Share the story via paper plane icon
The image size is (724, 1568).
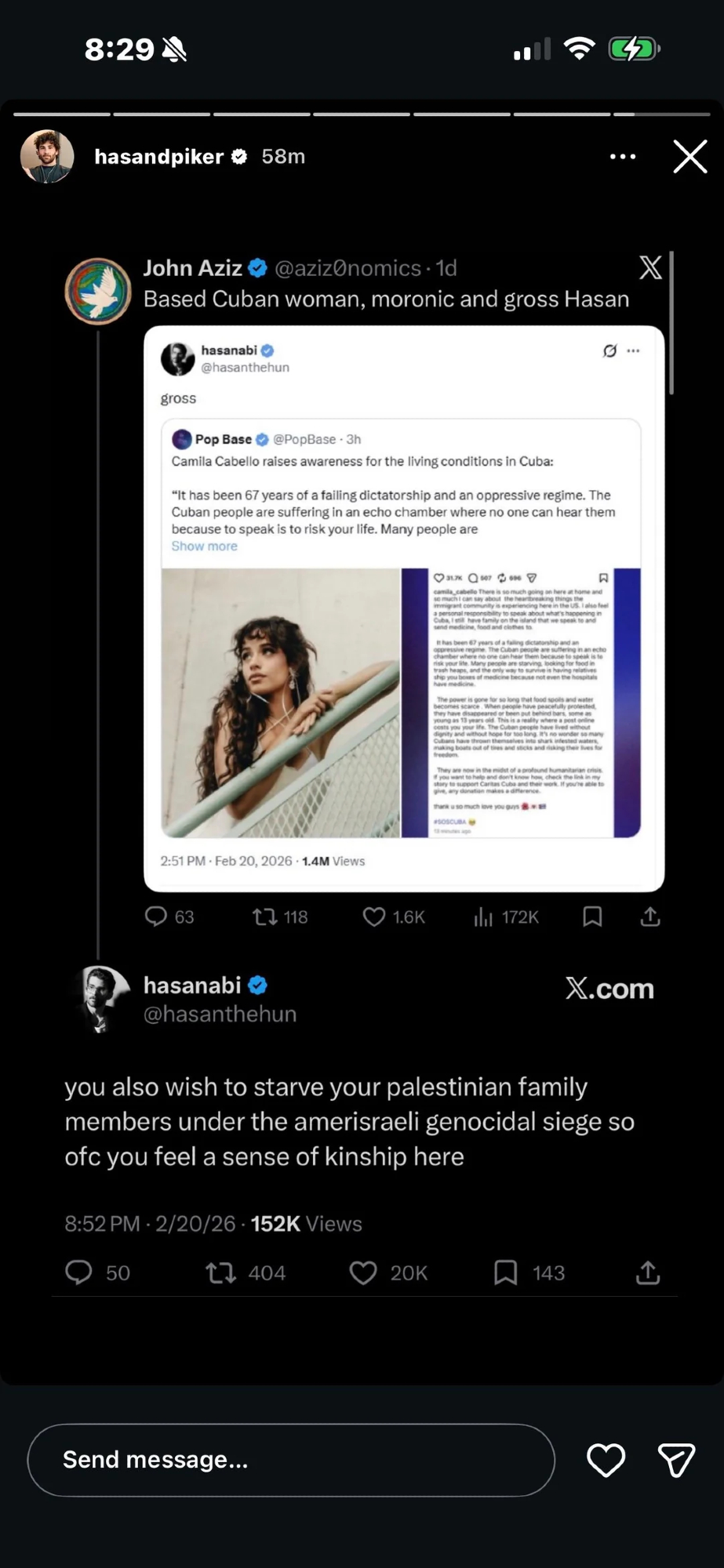coord(676,1460)
